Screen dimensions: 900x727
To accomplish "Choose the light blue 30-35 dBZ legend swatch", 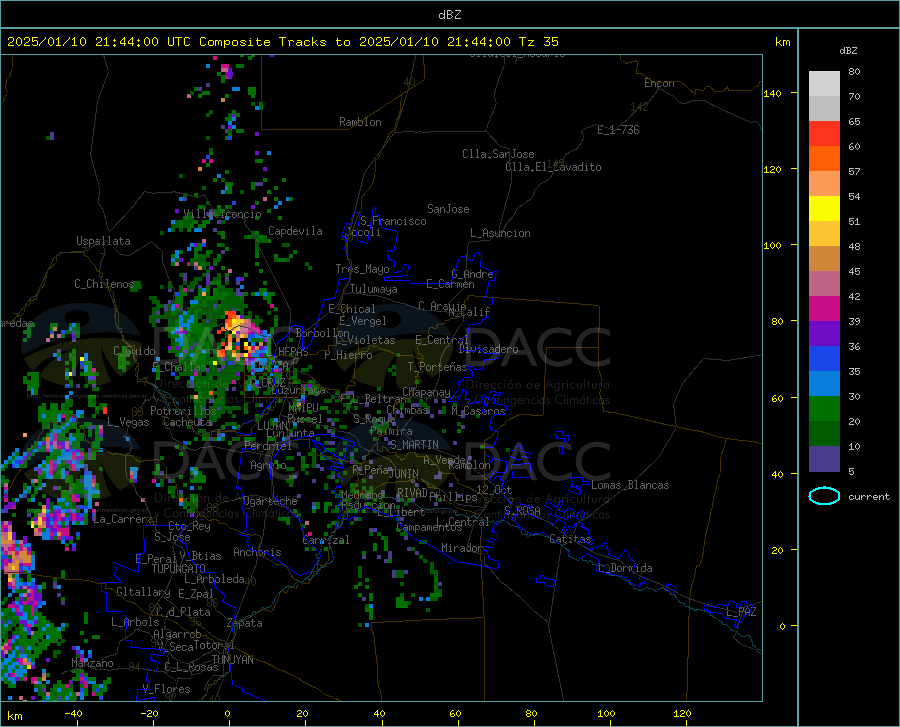I will (x=824, y=384).
